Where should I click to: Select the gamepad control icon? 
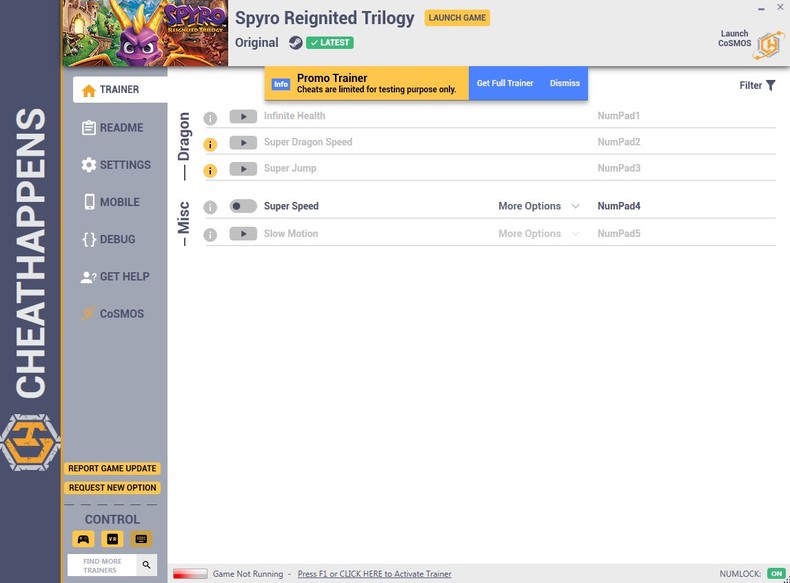[83, 539]
